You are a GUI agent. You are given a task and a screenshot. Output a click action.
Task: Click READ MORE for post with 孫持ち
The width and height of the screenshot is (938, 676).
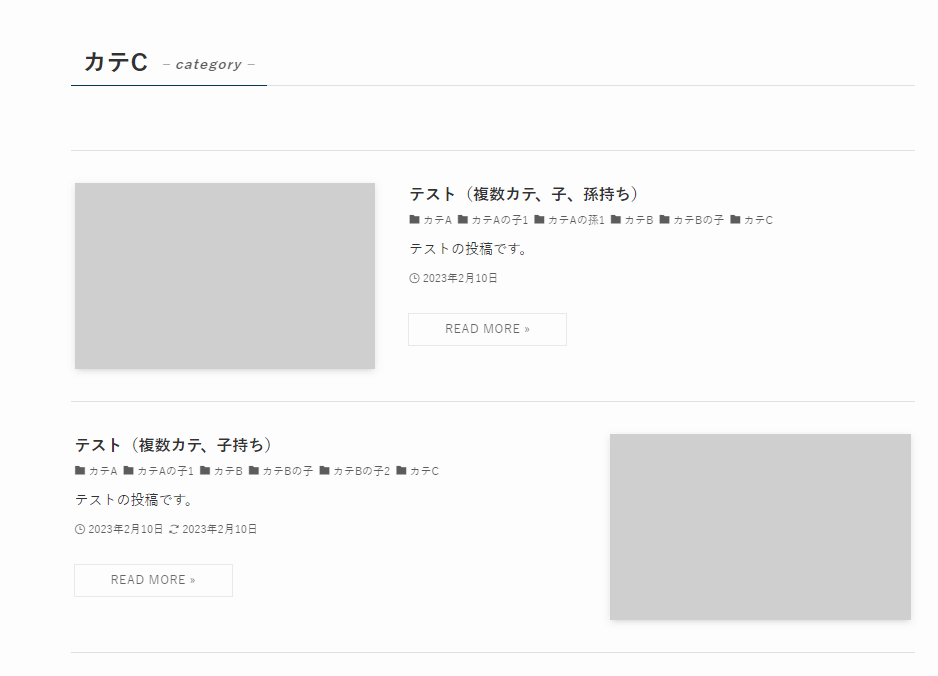487,329
